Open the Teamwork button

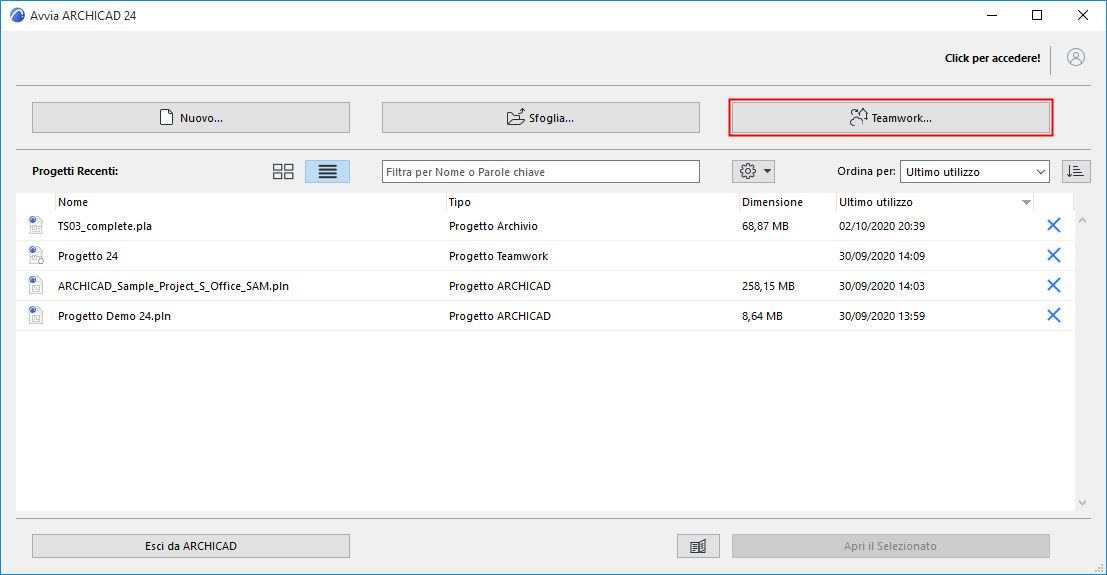tap(890, 117)
